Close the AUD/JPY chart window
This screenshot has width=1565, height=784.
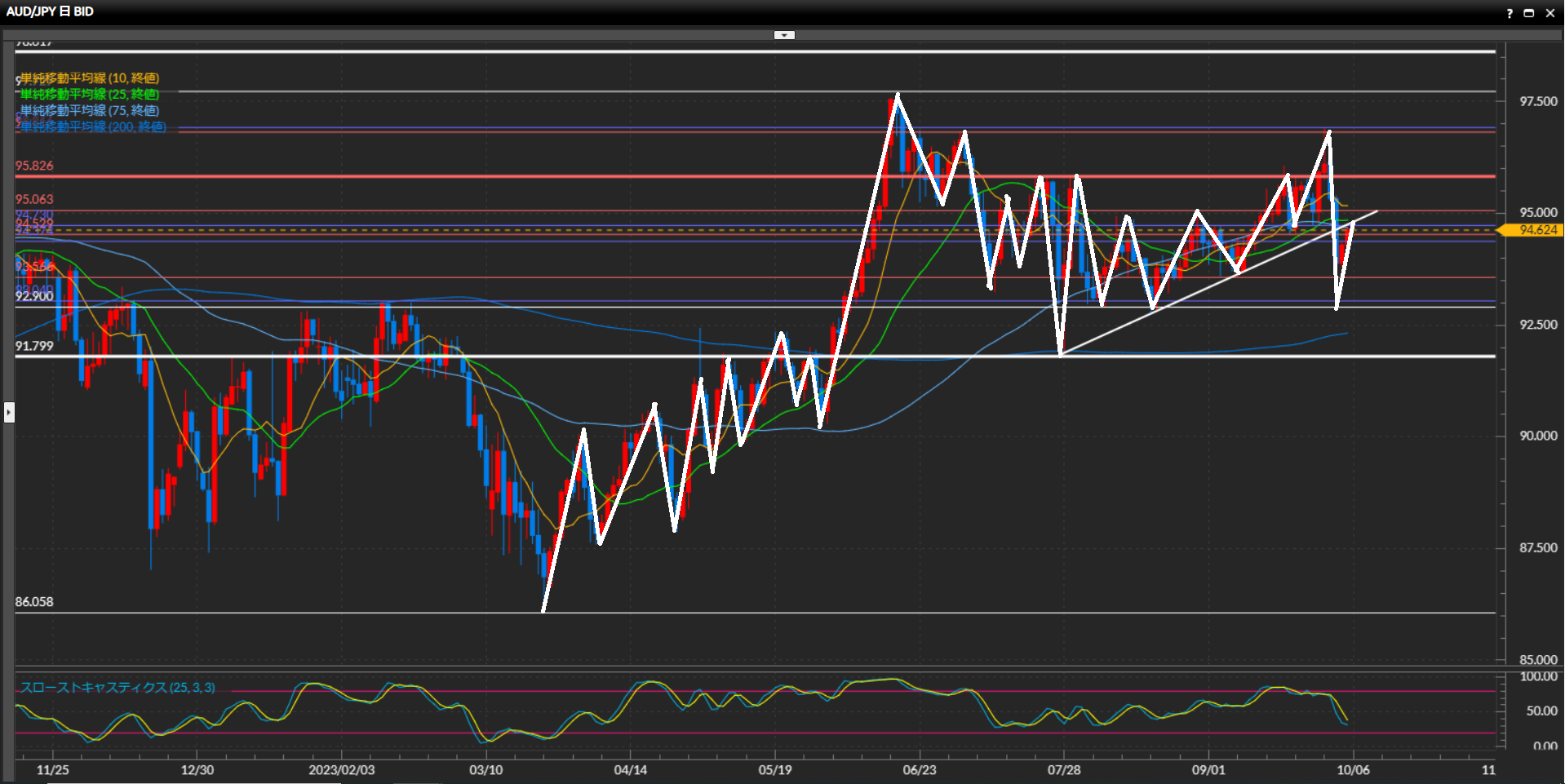(1550, 13)
